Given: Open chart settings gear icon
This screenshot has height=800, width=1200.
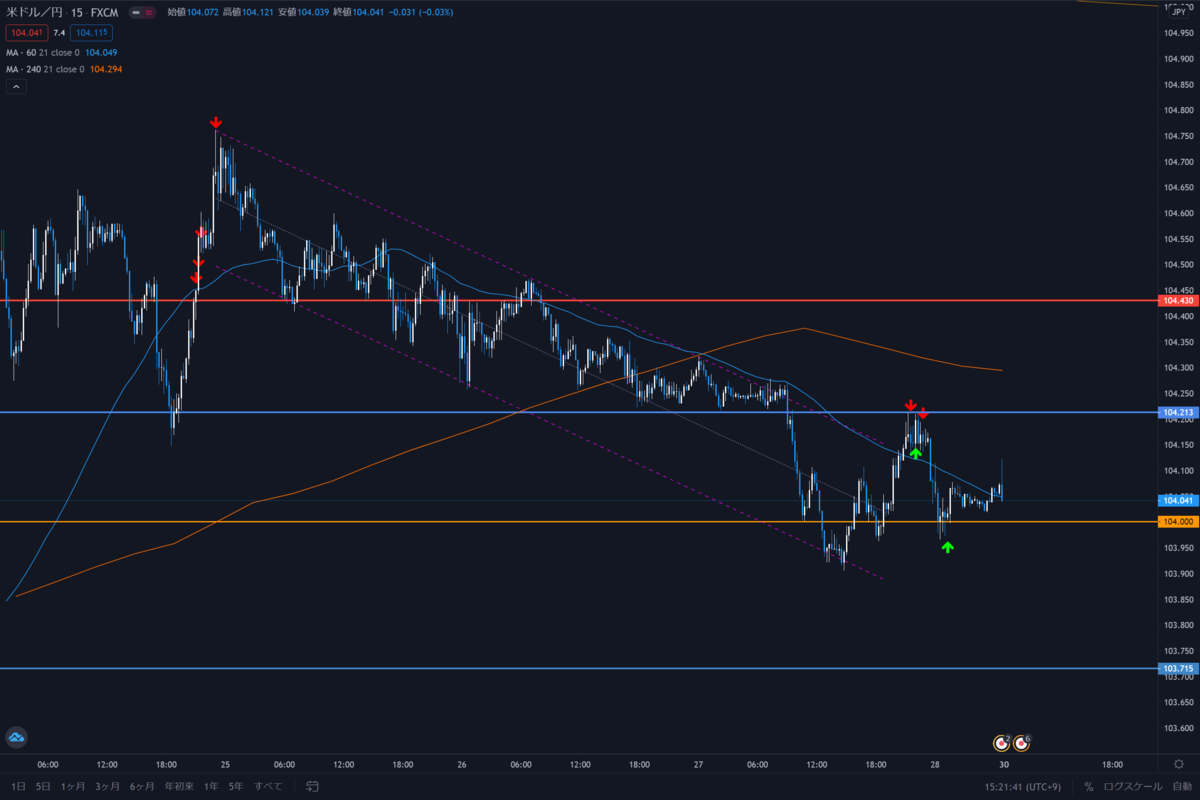Looking at the screenshot, I should (x=1178, y=763).
